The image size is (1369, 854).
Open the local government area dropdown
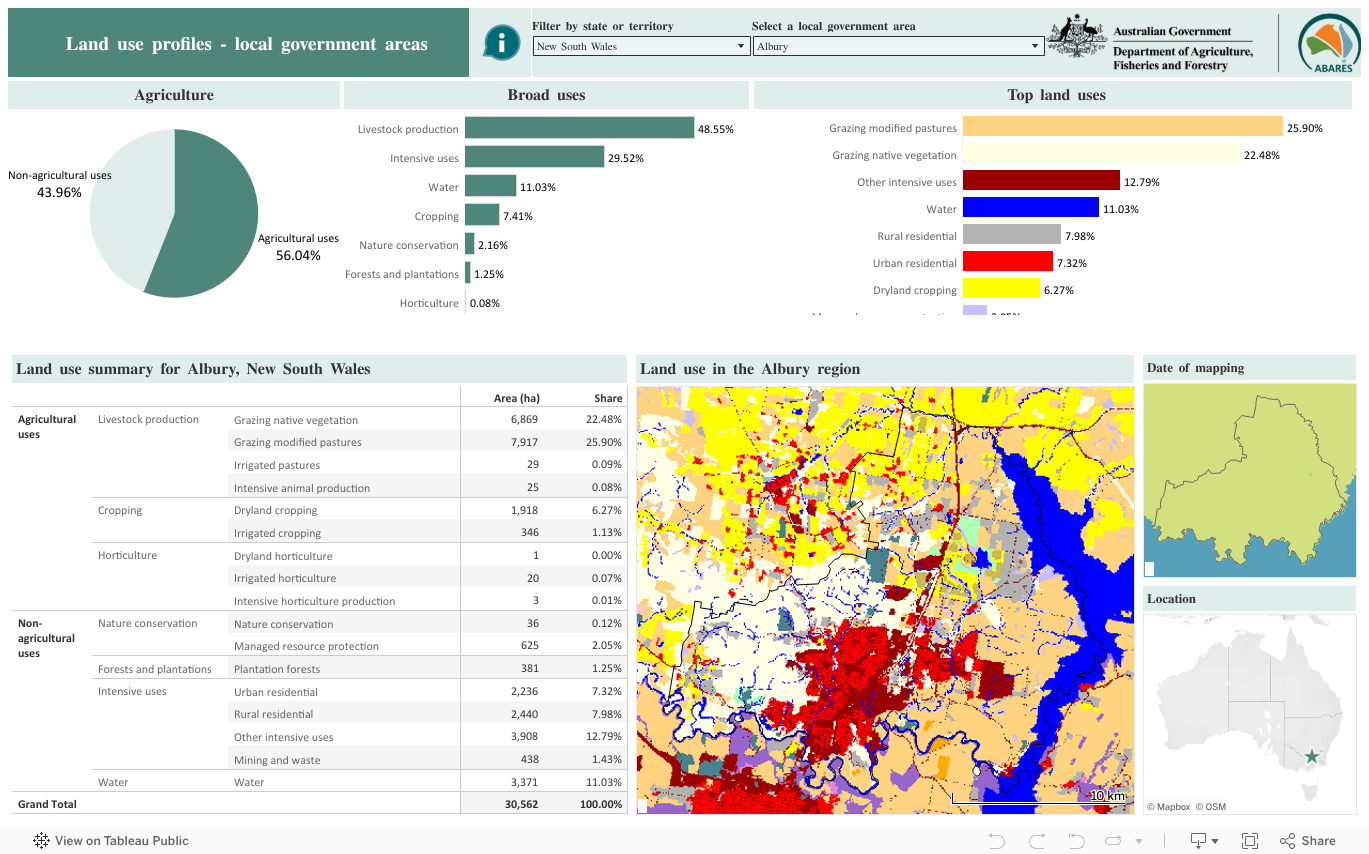(898, 46)
